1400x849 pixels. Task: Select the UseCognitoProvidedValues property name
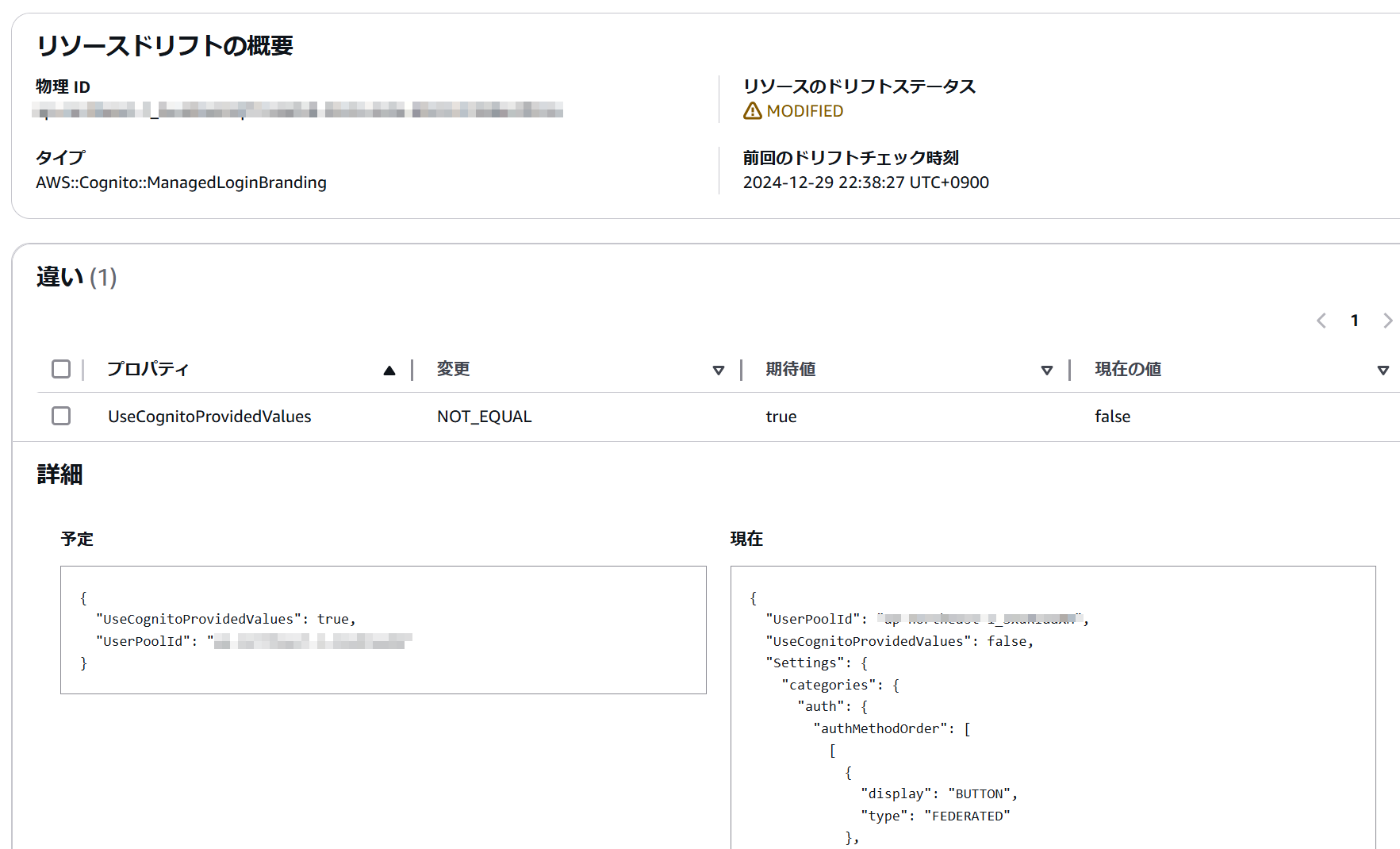coord(209,416)
